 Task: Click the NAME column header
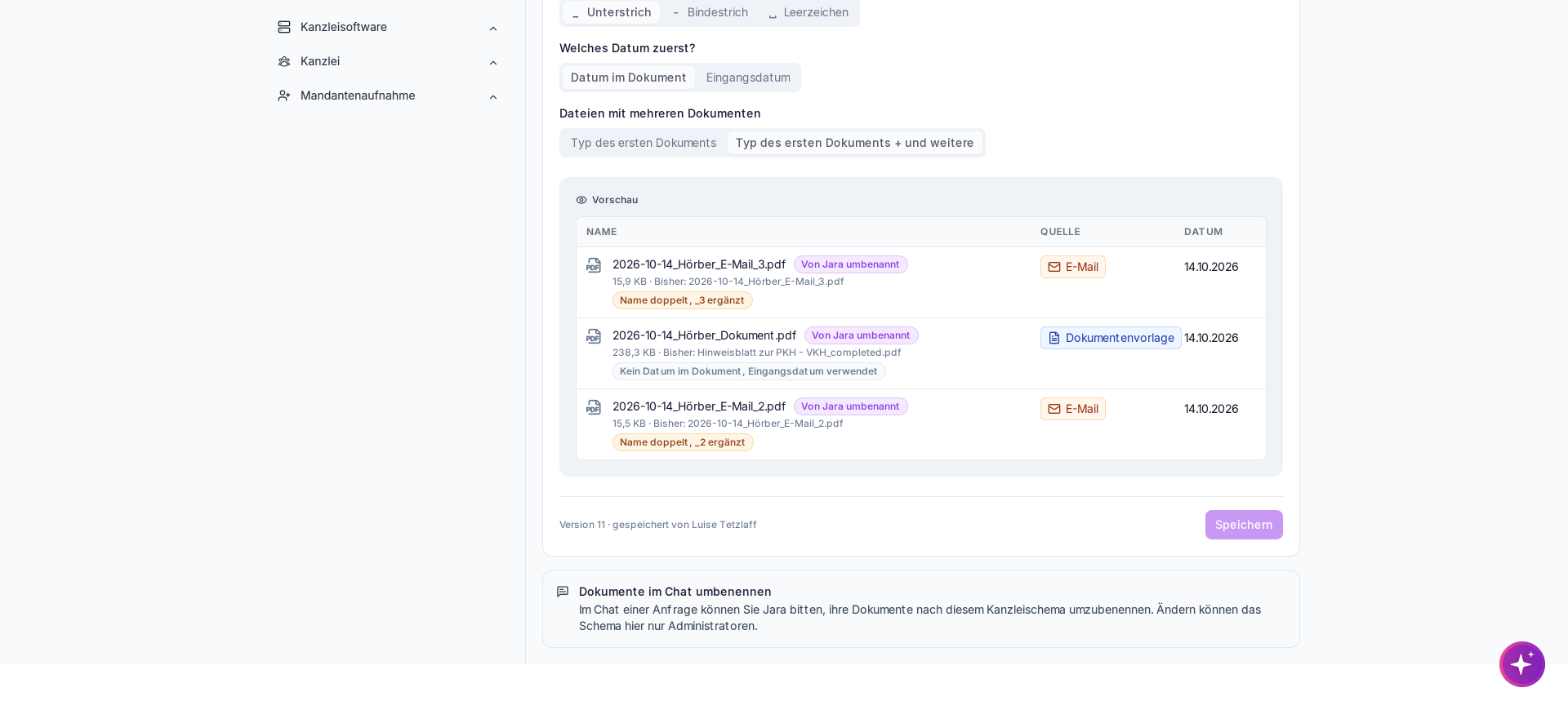602,232
